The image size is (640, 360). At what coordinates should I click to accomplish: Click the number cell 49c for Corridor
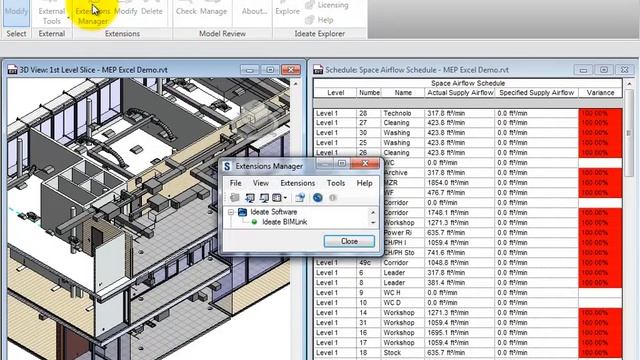click(369, 263)
